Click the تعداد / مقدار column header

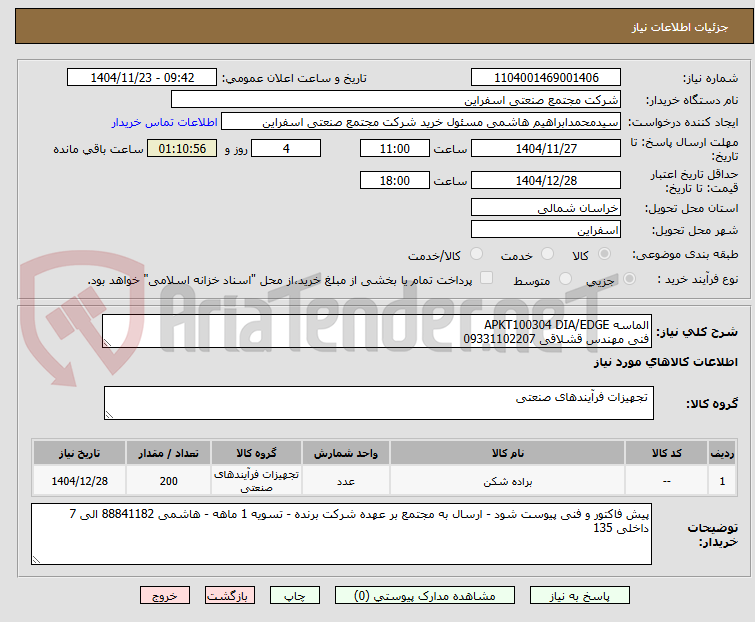[x=169, y=453]
